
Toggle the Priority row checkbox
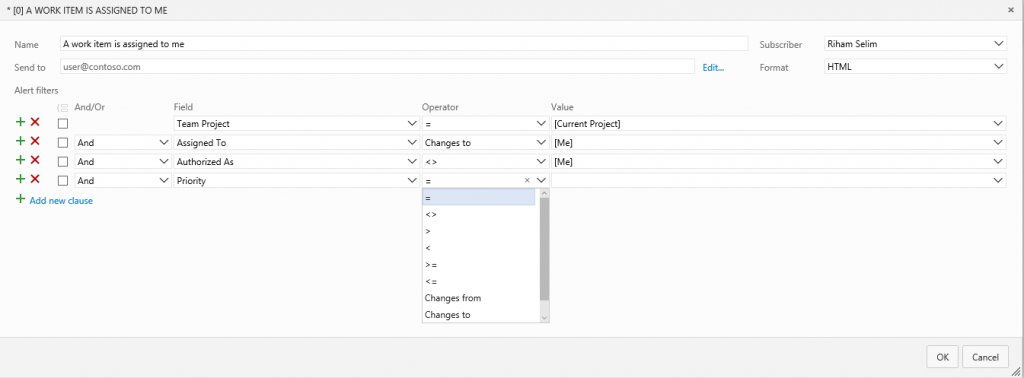pyautogui.click(x=63, y=180)
